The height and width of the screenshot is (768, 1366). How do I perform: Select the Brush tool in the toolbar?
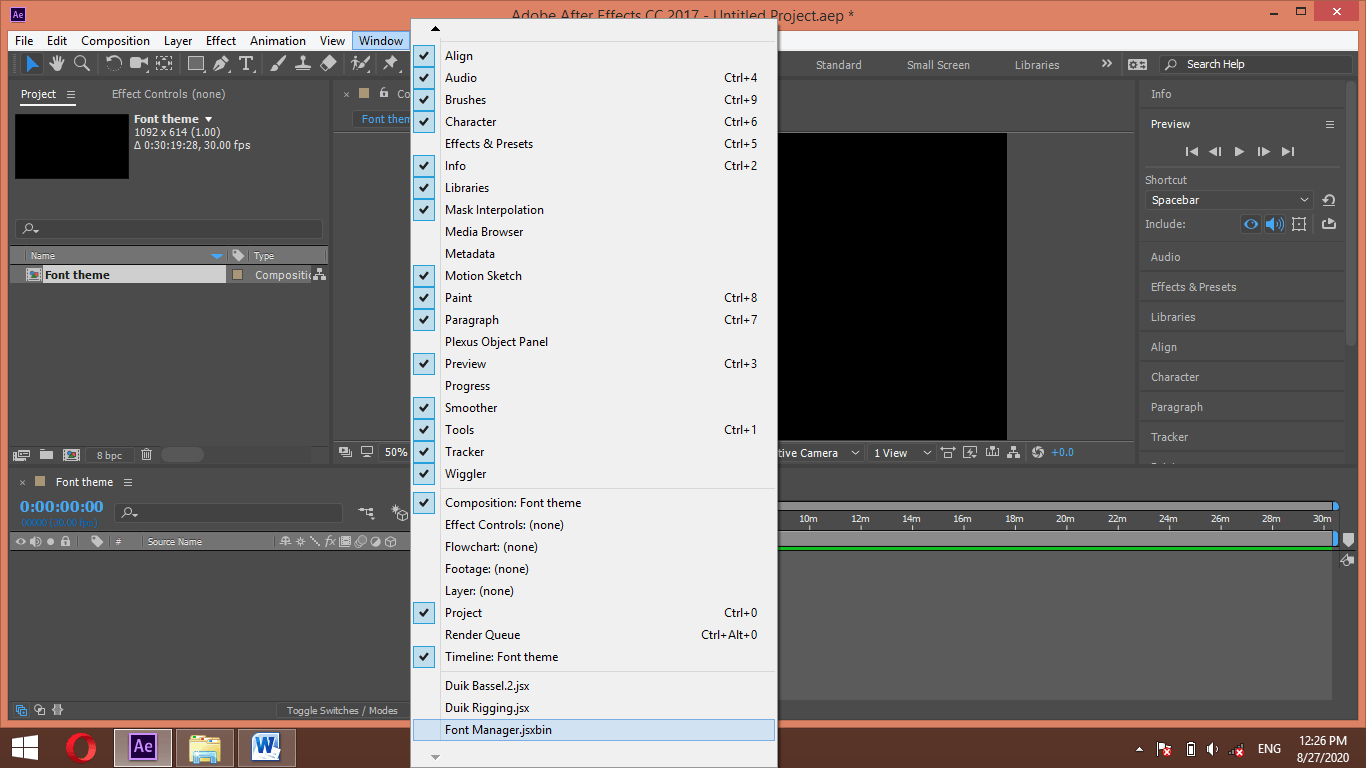277,63
